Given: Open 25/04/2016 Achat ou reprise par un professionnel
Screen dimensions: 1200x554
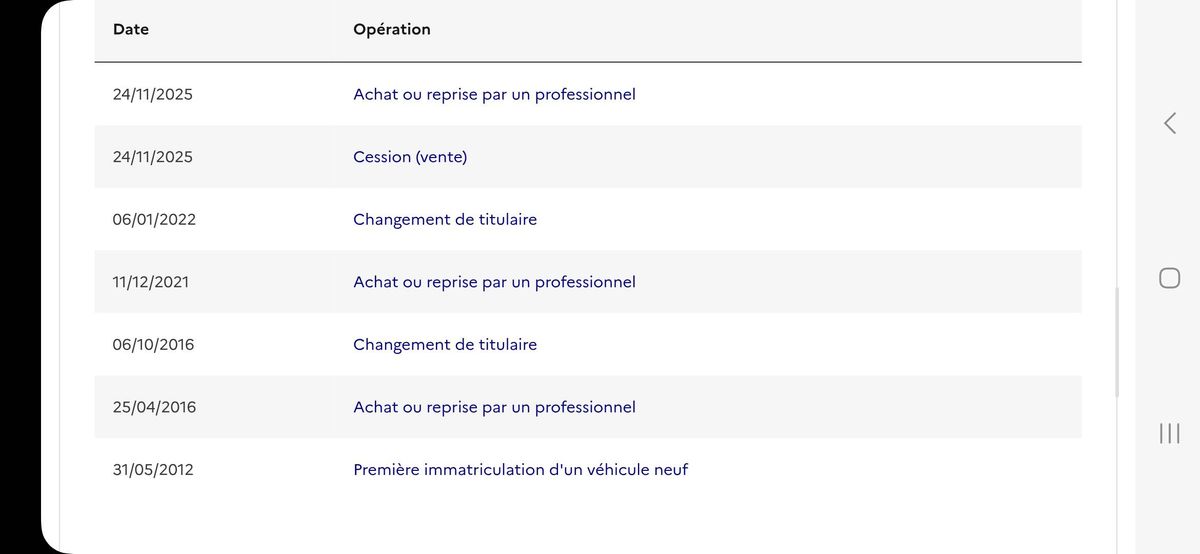Looking at the screenshot, I should click(x=494, y=407).
